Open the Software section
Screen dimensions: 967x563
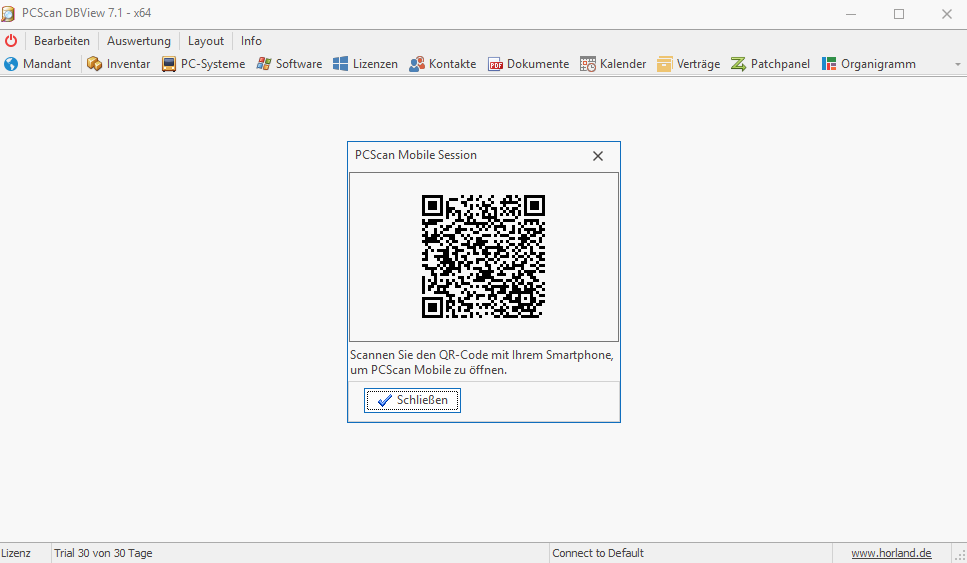point(289,64)
